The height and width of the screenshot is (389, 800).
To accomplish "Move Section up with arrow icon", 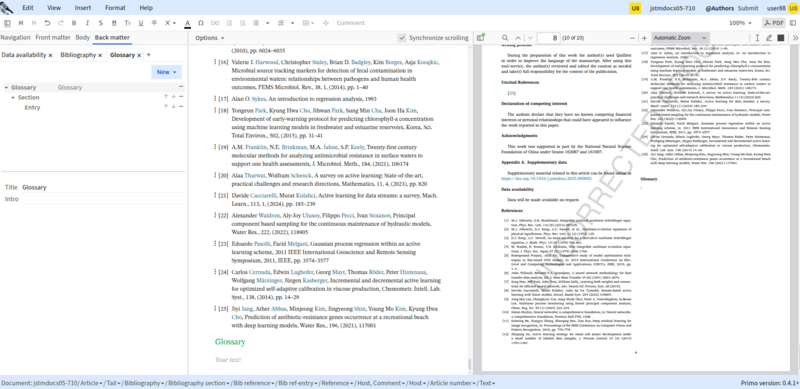I will (x=166, y=96).
